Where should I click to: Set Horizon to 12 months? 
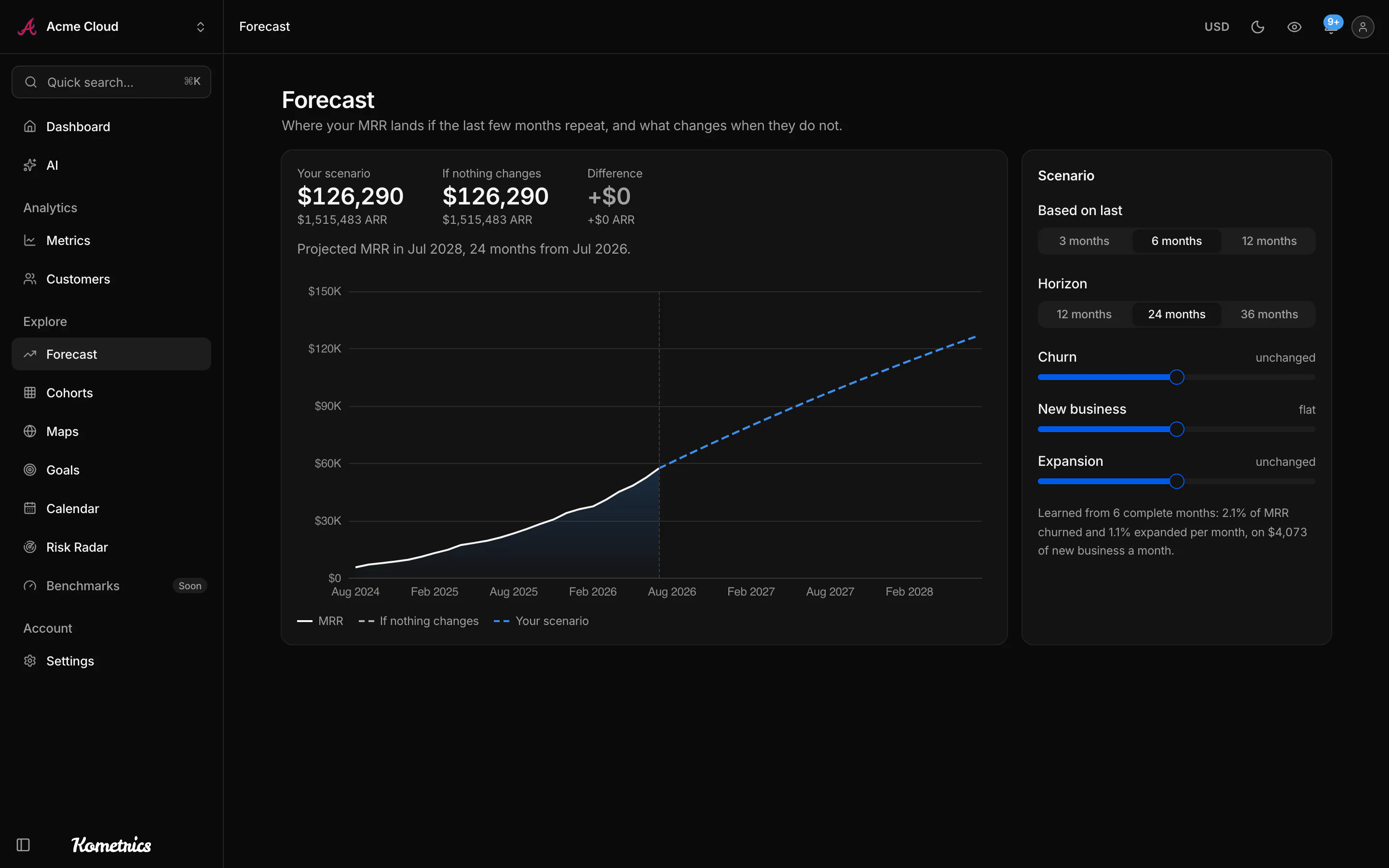point(1084,314)
